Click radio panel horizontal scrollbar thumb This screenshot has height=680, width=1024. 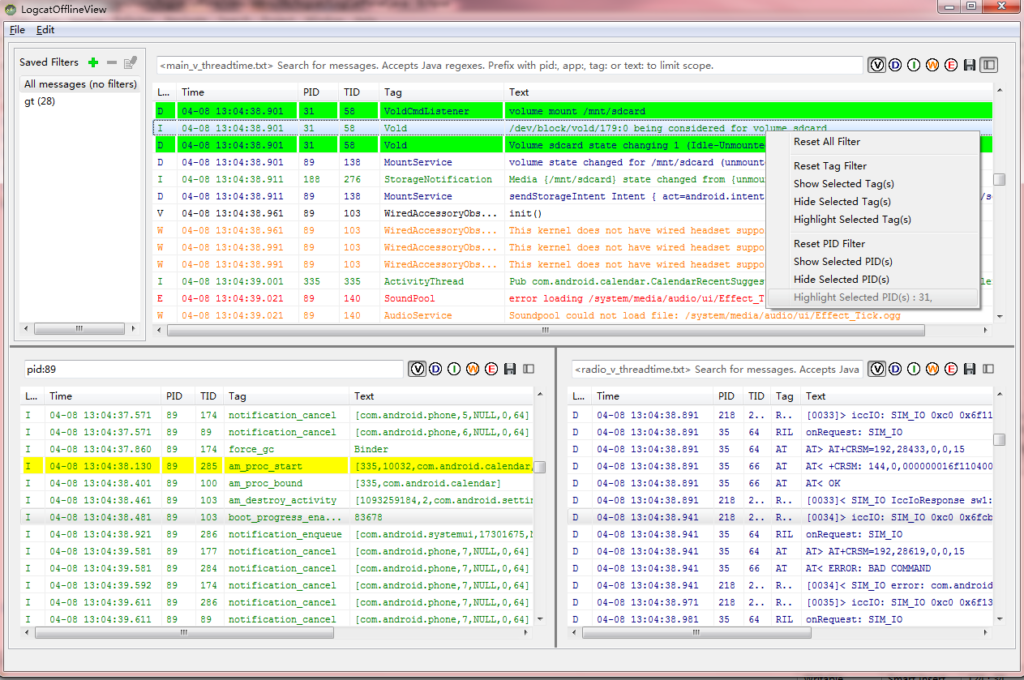(697, 632)
